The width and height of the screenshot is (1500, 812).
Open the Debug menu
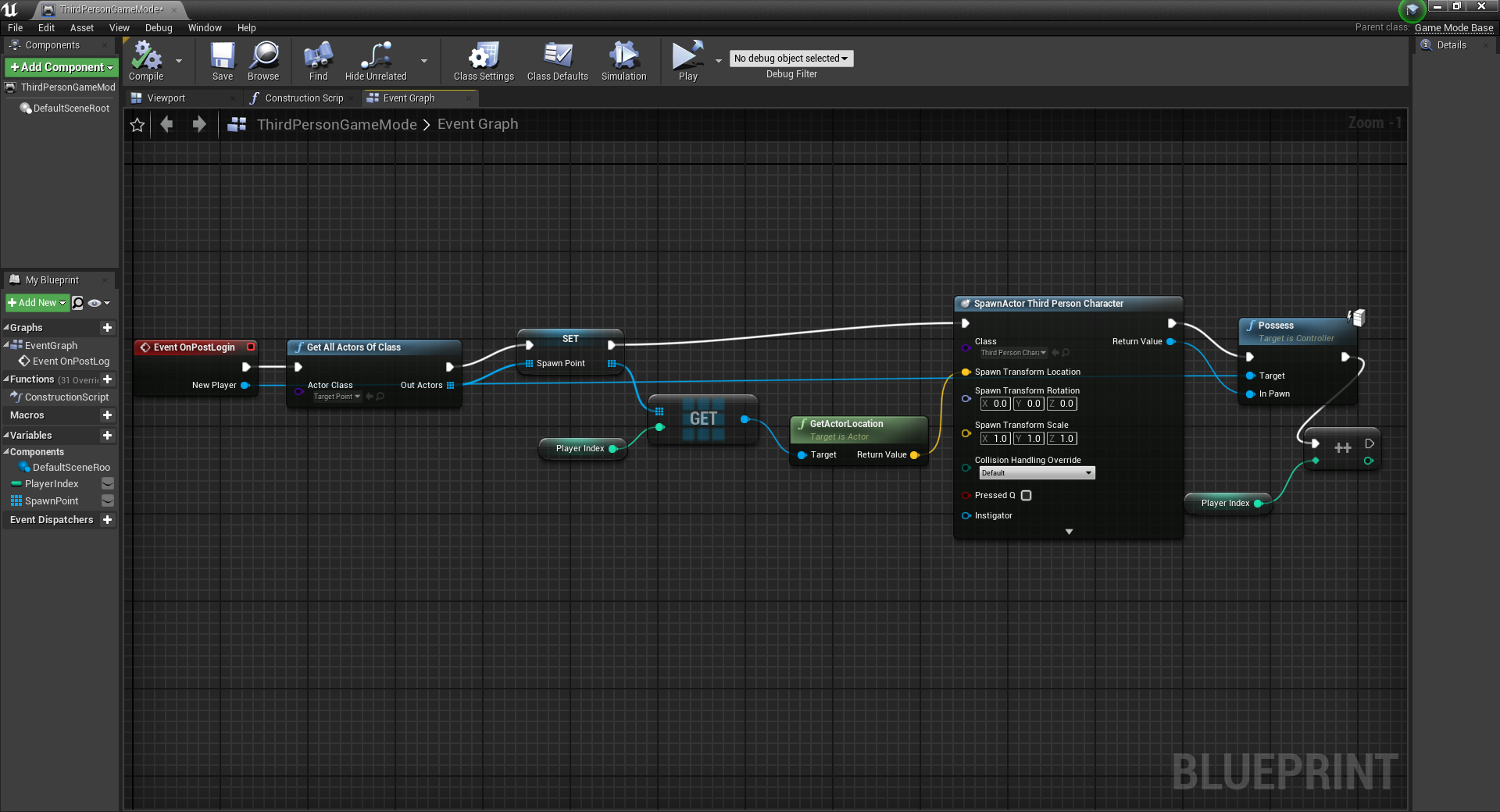pyautogui.click(x=159, y=28)
